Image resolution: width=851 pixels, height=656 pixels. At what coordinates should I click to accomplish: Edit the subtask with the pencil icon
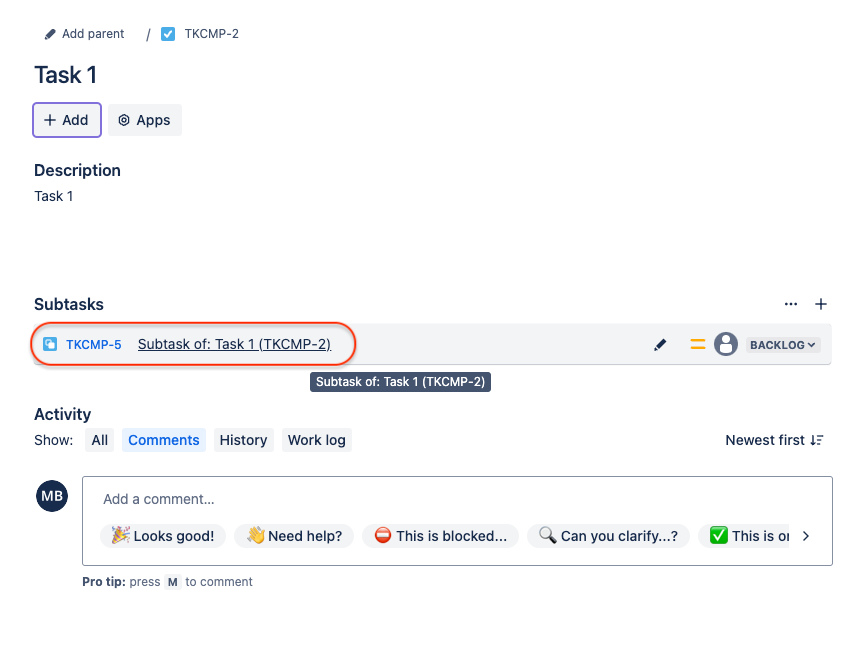(x=660, y=344)
